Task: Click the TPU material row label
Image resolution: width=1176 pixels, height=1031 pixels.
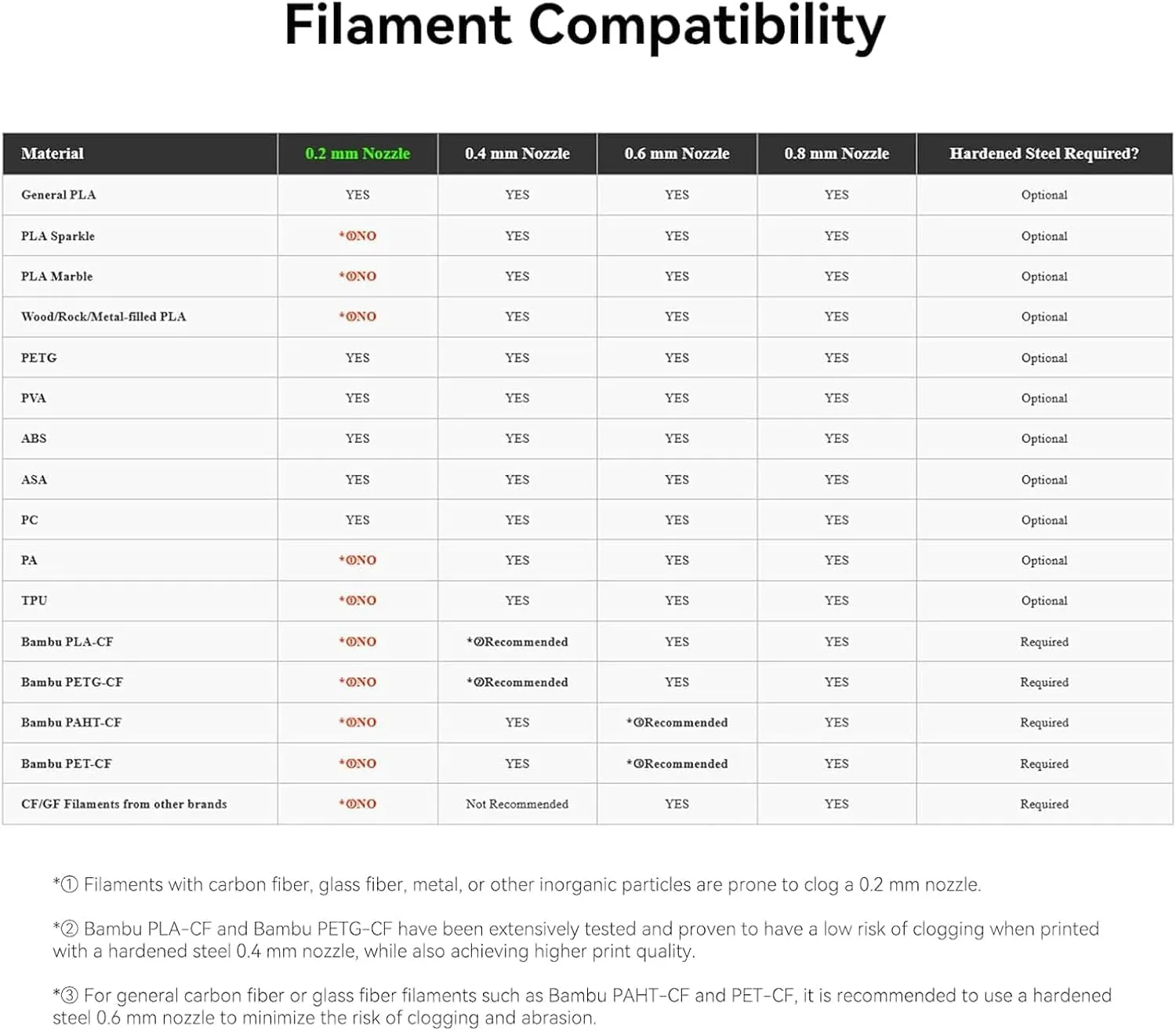Action: pos(34,601)
